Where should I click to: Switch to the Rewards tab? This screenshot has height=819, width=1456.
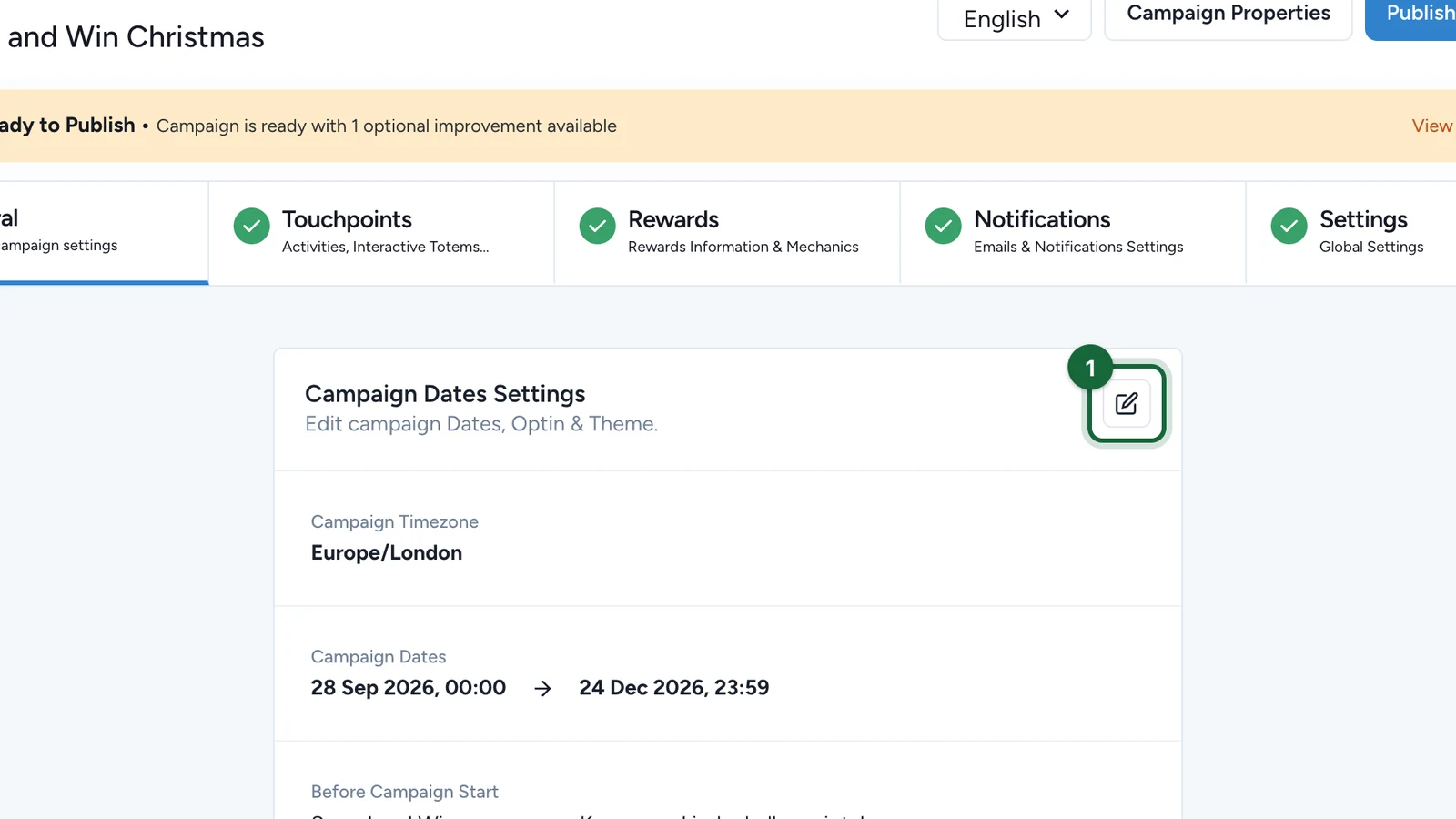pyautogui.click(x=727, y=233)
